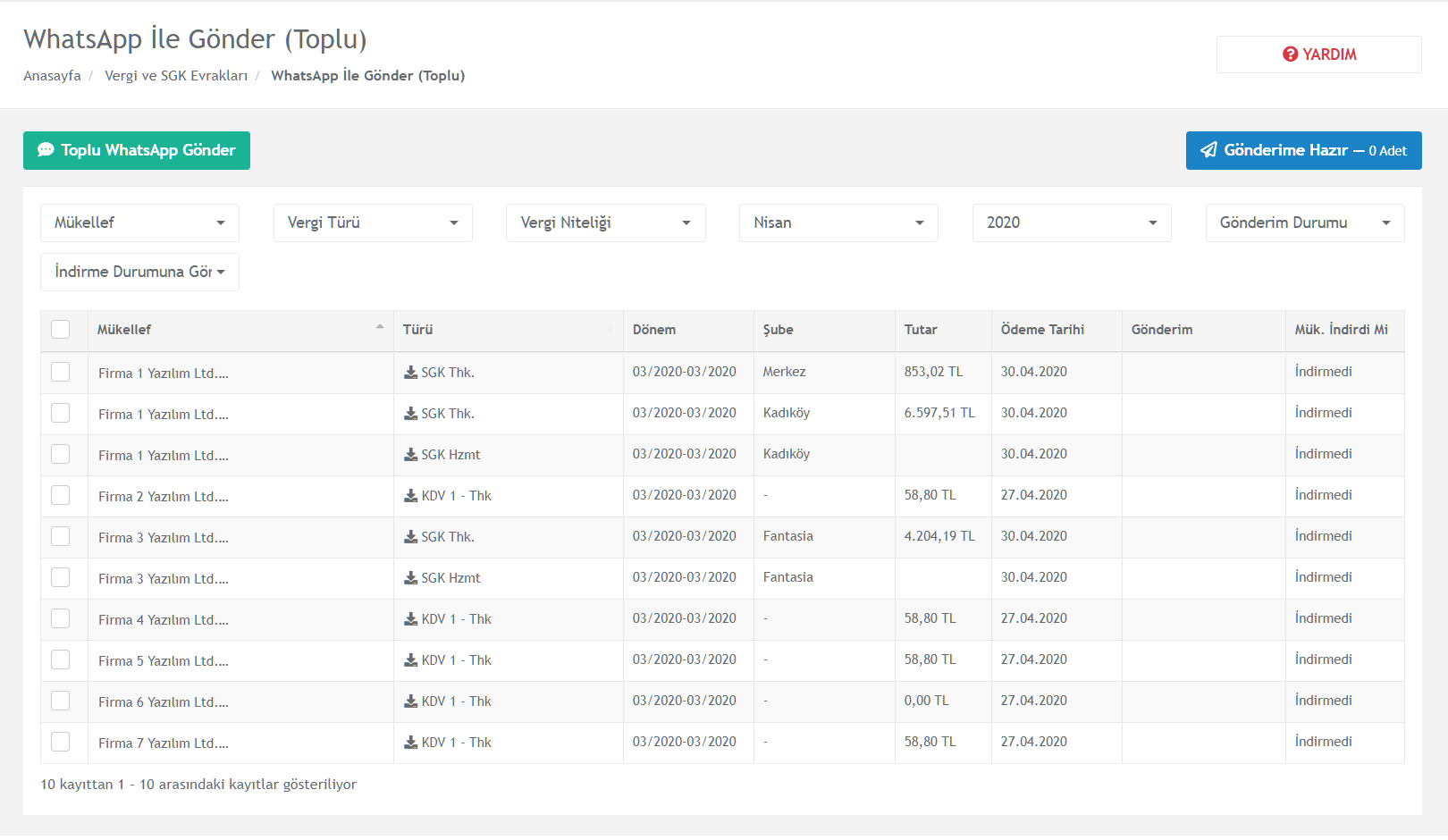Check the Firma 2 row checkbox
This screenshot has height=840, width=1448.
pyautogui.click(x=61, y=495)
